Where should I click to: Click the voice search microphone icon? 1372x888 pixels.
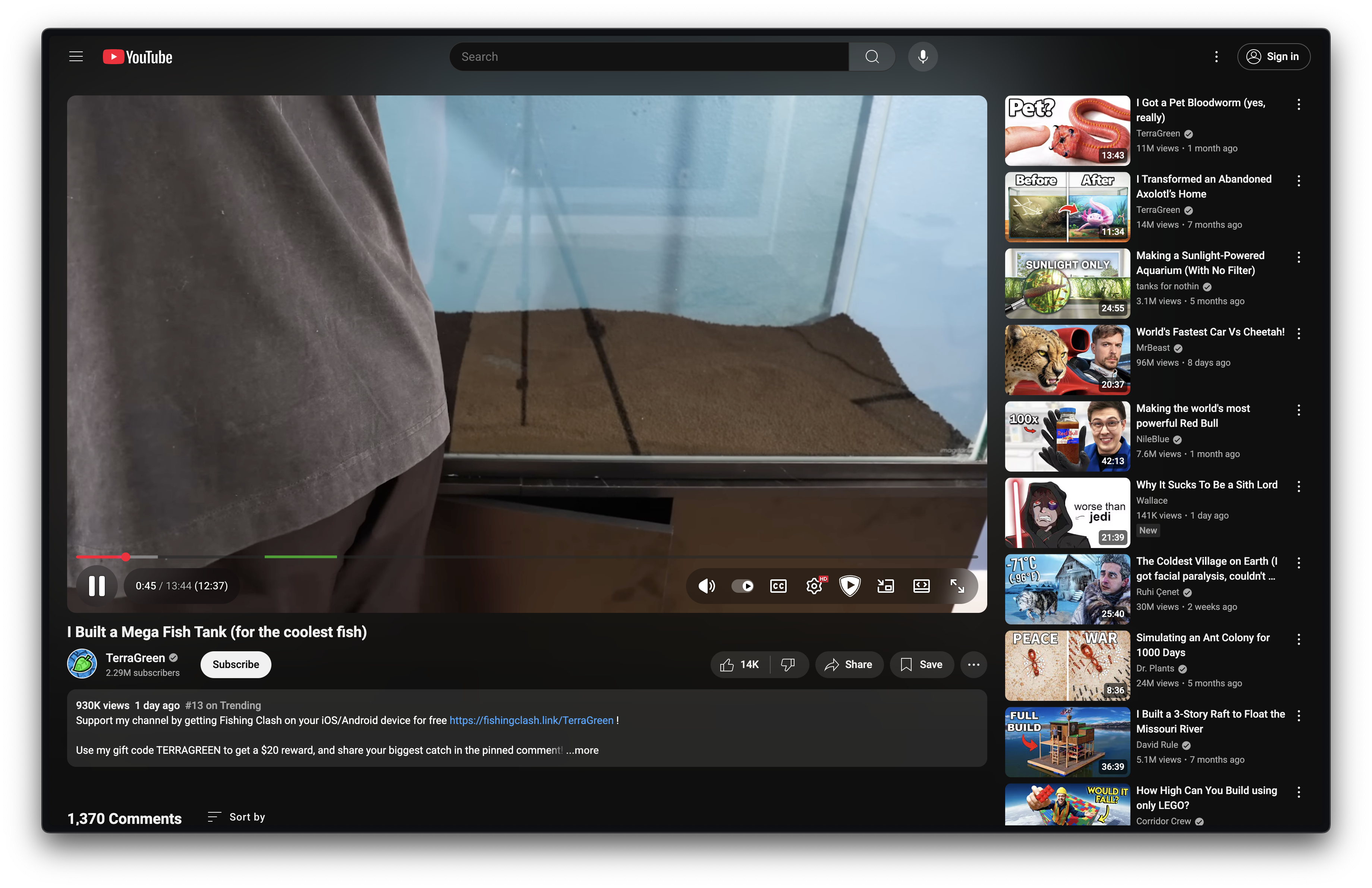922,56
